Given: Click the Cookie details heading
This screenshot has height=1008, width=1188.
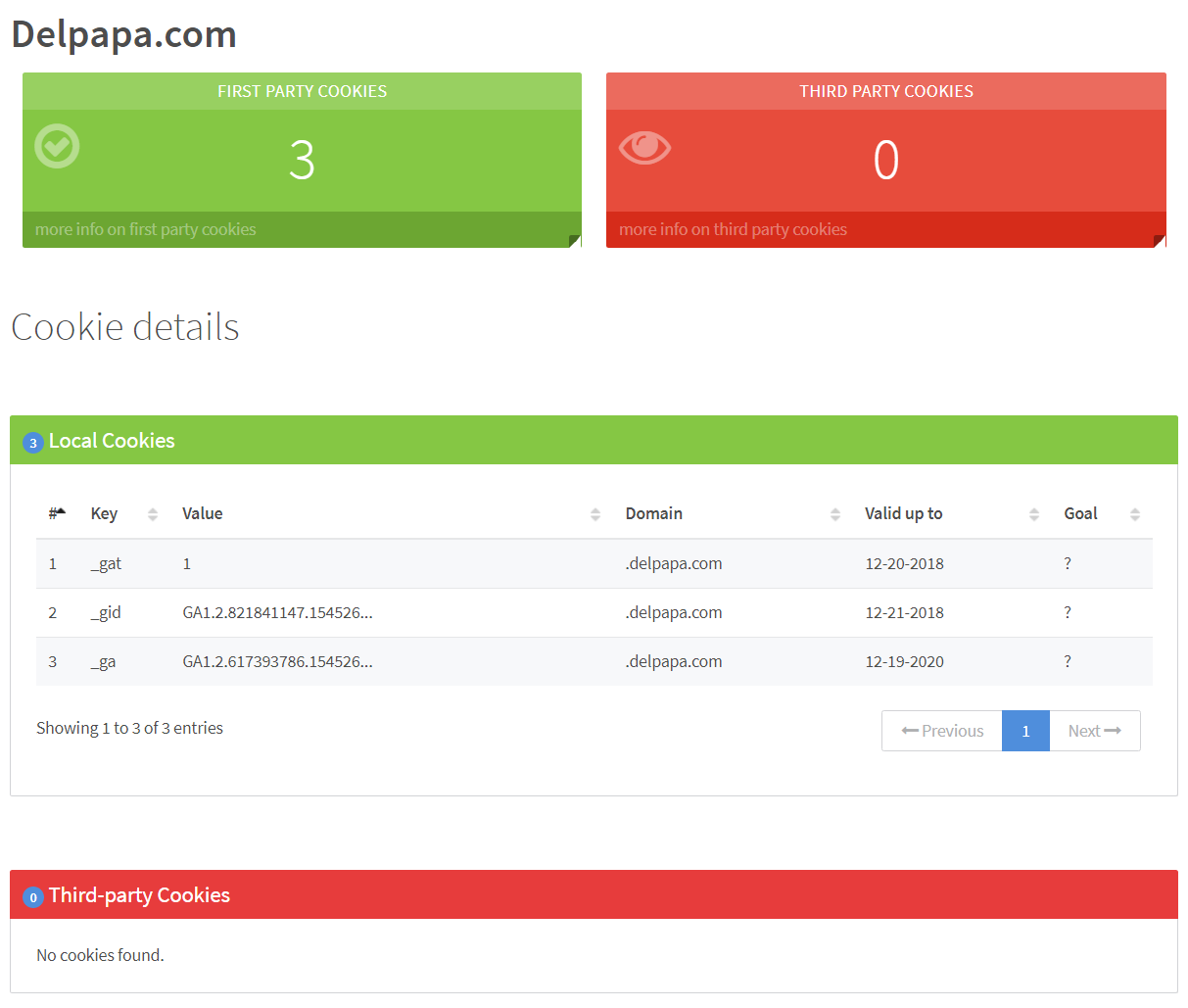Looking at the screenshot, I should click(x=125, y=327).
